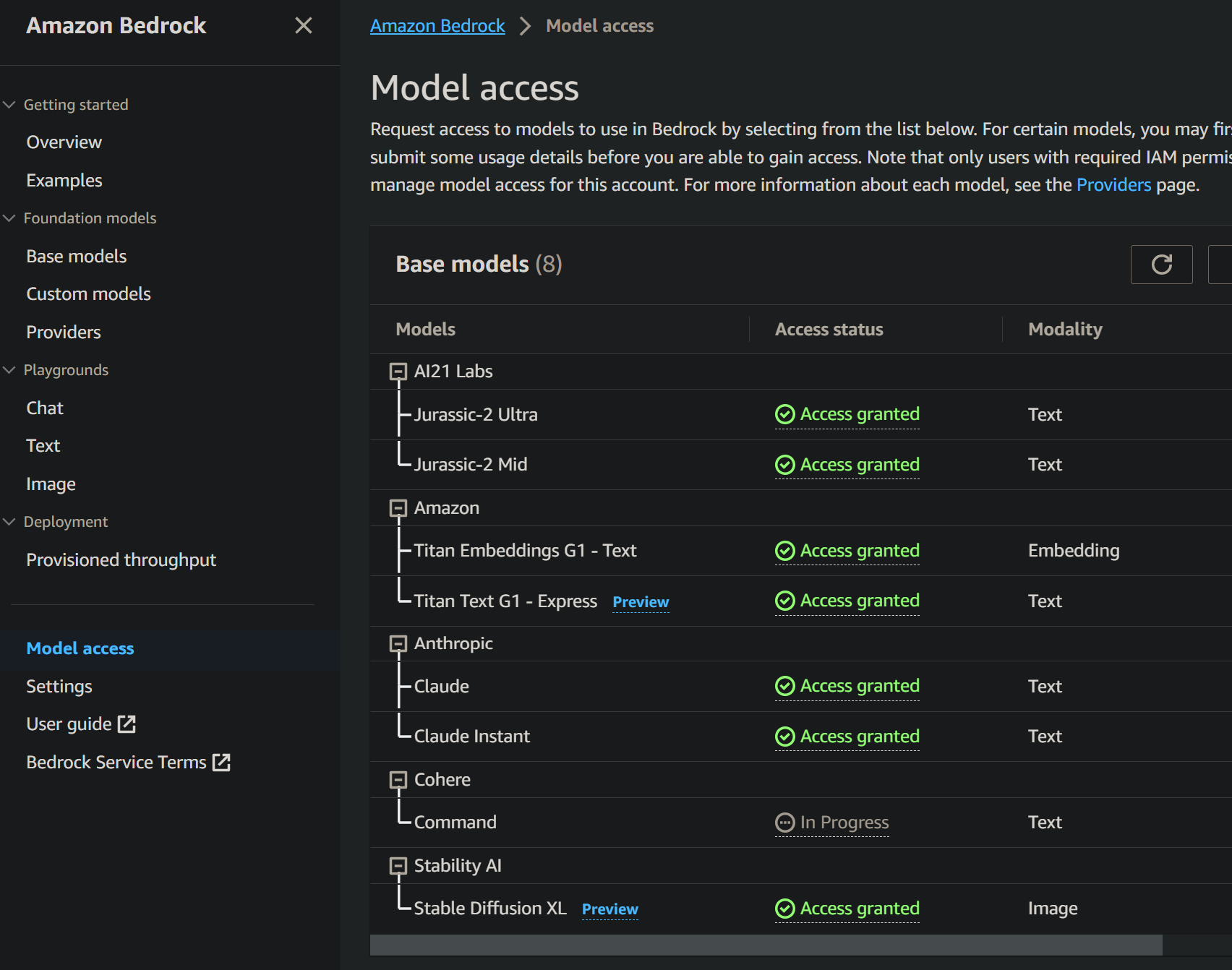Click Titan Embeddings G1 - Text model name
The height and width of the screenshot is (970, 1232).
525,551
